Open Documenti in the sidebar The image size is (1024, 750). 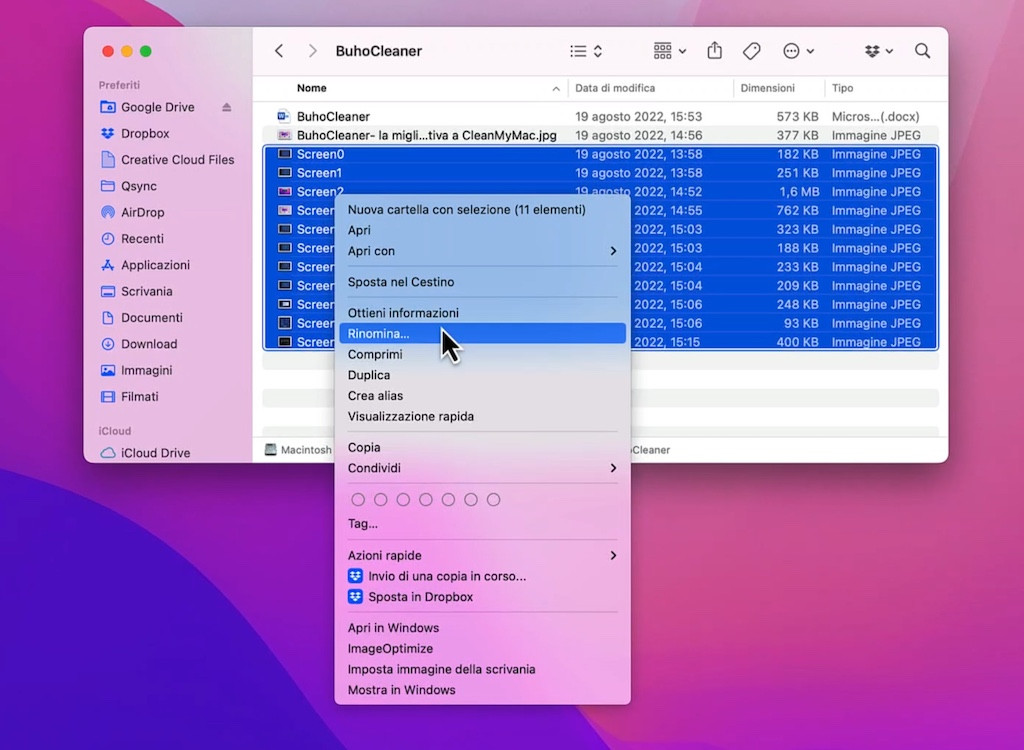(152, 318)
